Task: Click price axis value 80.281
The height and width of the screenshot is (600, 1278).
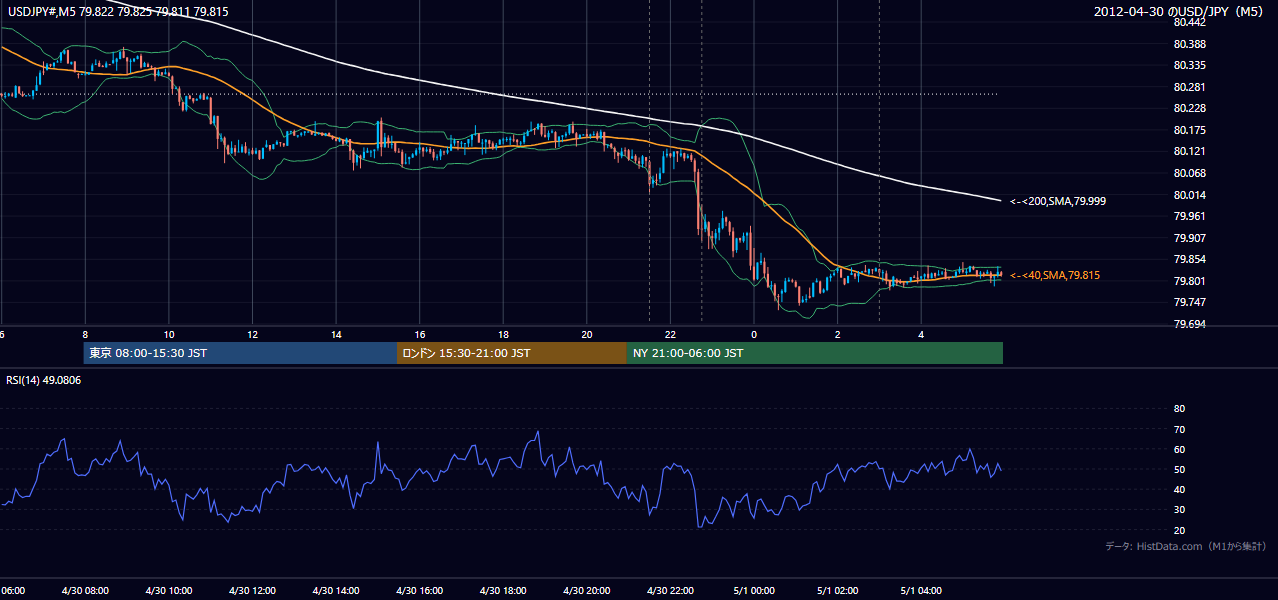Action: coord(1189,87)
